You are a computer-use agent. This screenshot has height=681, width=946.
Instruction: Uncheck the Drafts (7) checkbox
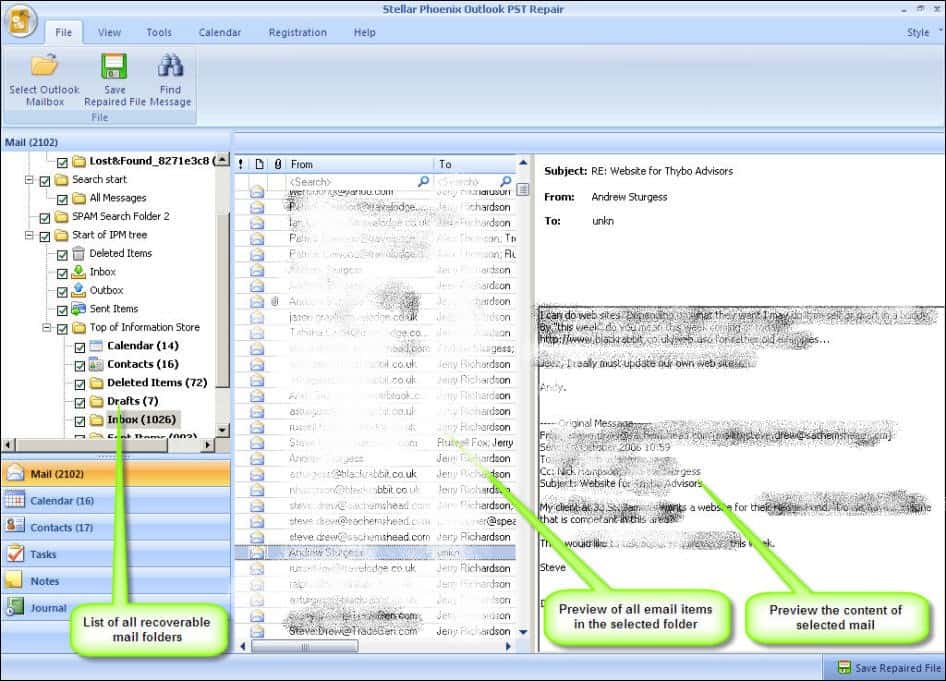click(x=80, y=402)
